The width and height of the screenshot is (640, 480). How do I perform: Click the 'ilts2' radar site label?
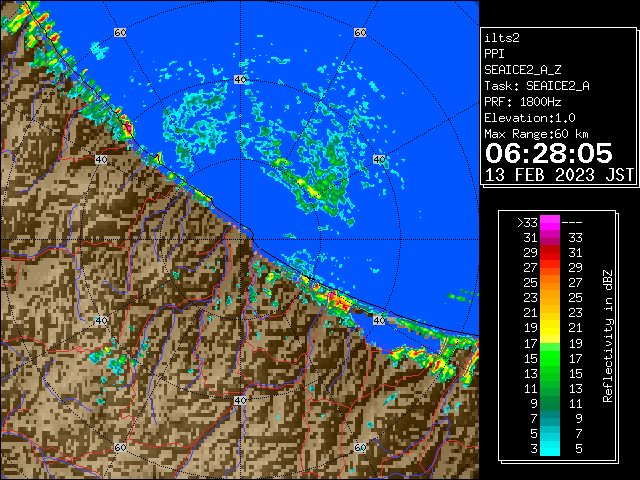pos(502,38)
